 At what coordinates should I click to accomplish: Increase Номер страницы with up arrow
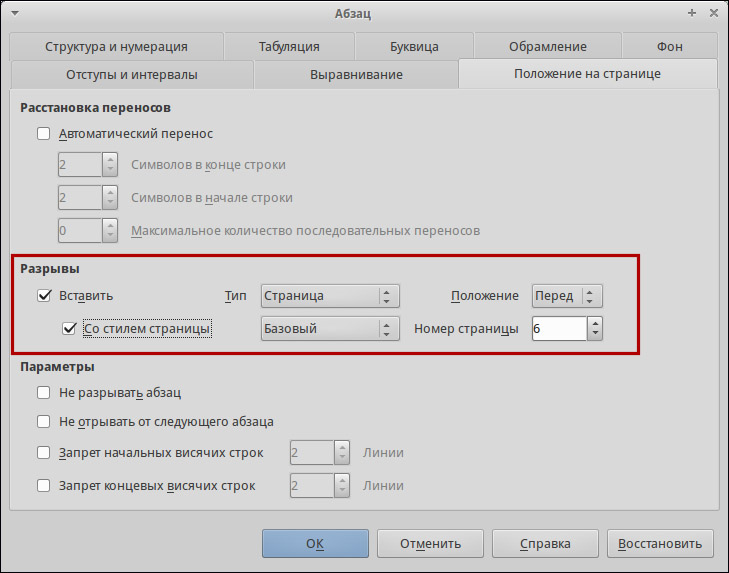[595, 323]
